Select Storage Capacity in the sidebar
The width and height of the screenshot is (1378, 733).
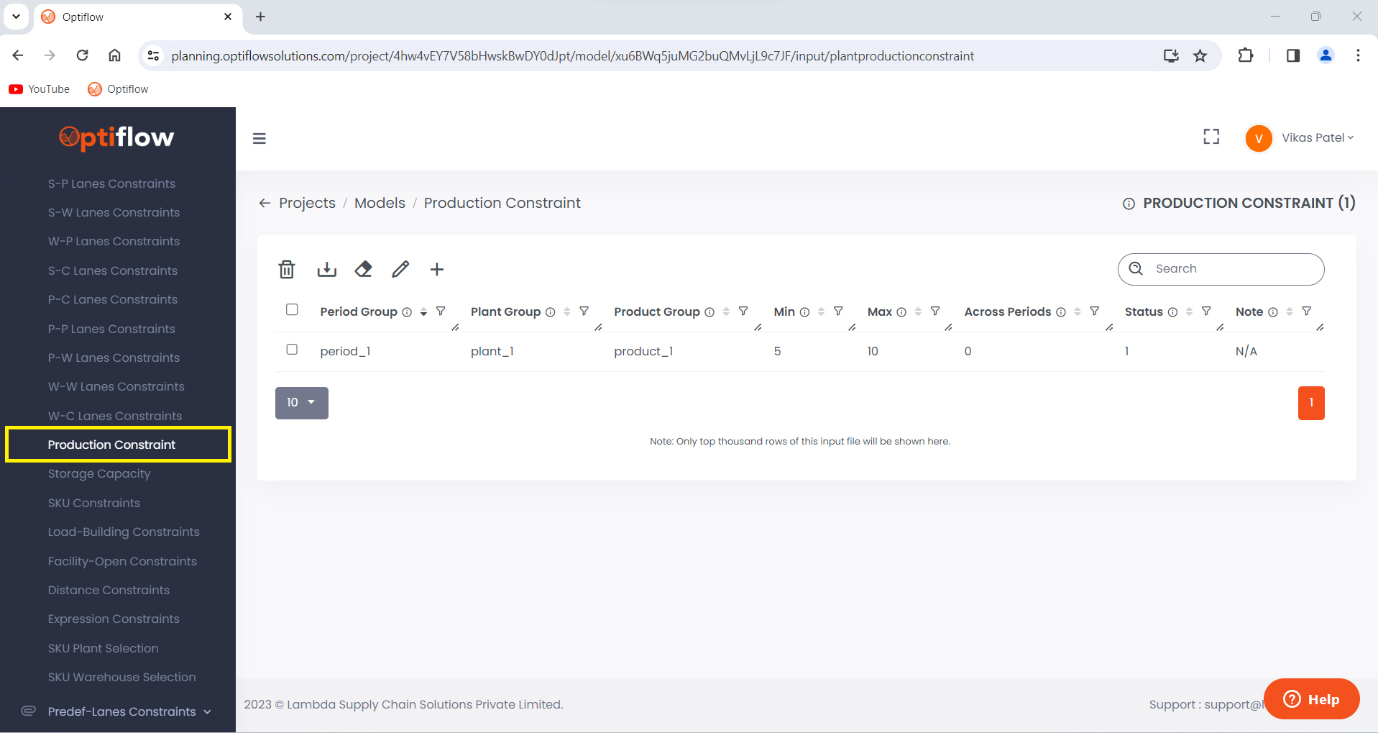tap(99, 473)
